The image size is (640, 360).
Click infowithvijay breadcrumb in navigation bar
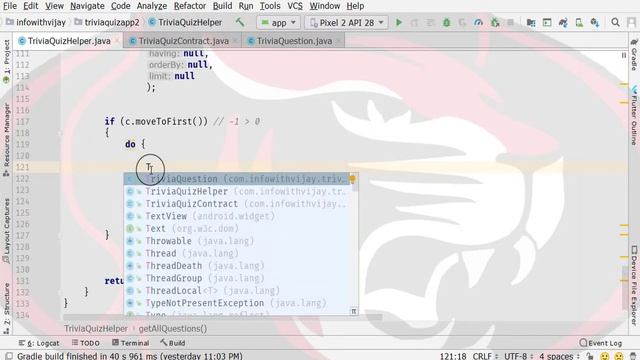36,22
